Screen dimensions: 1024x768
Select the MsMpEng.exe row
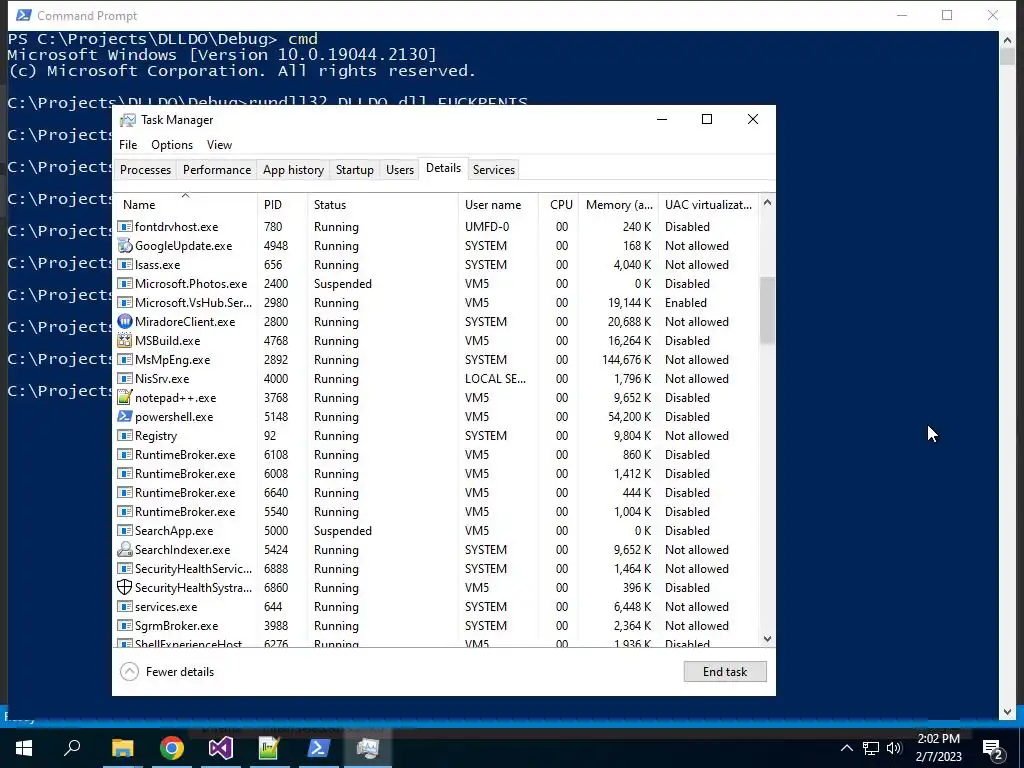[436, 360]
